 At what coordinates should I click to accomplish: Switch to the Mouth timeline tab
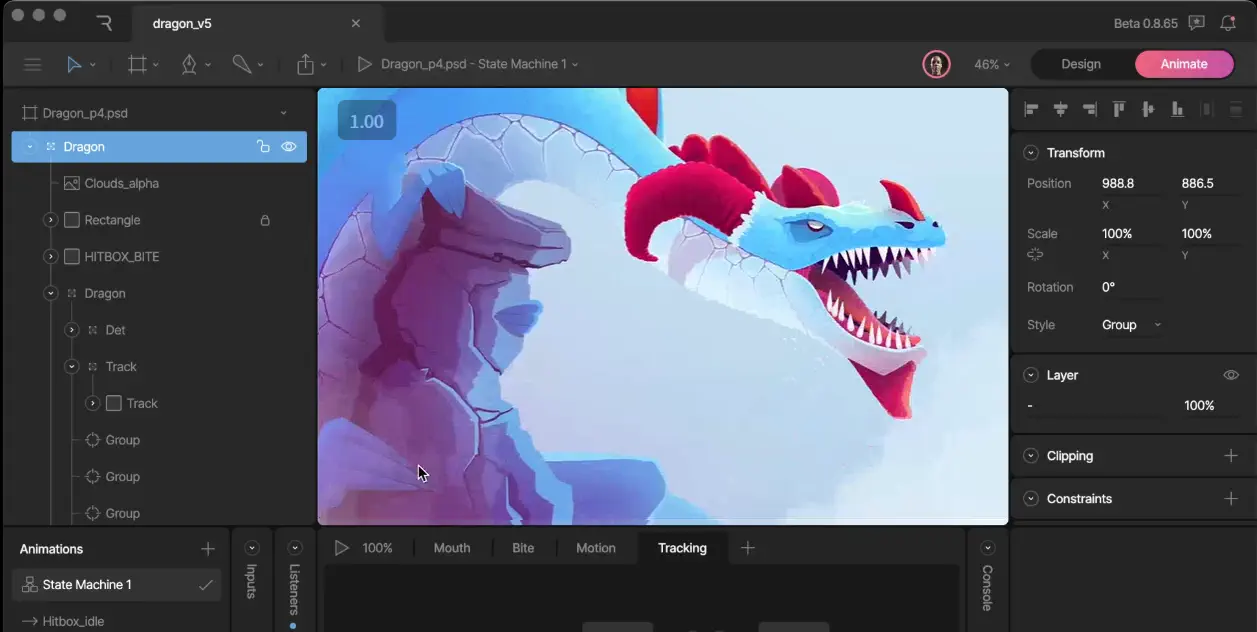(451, 547)
